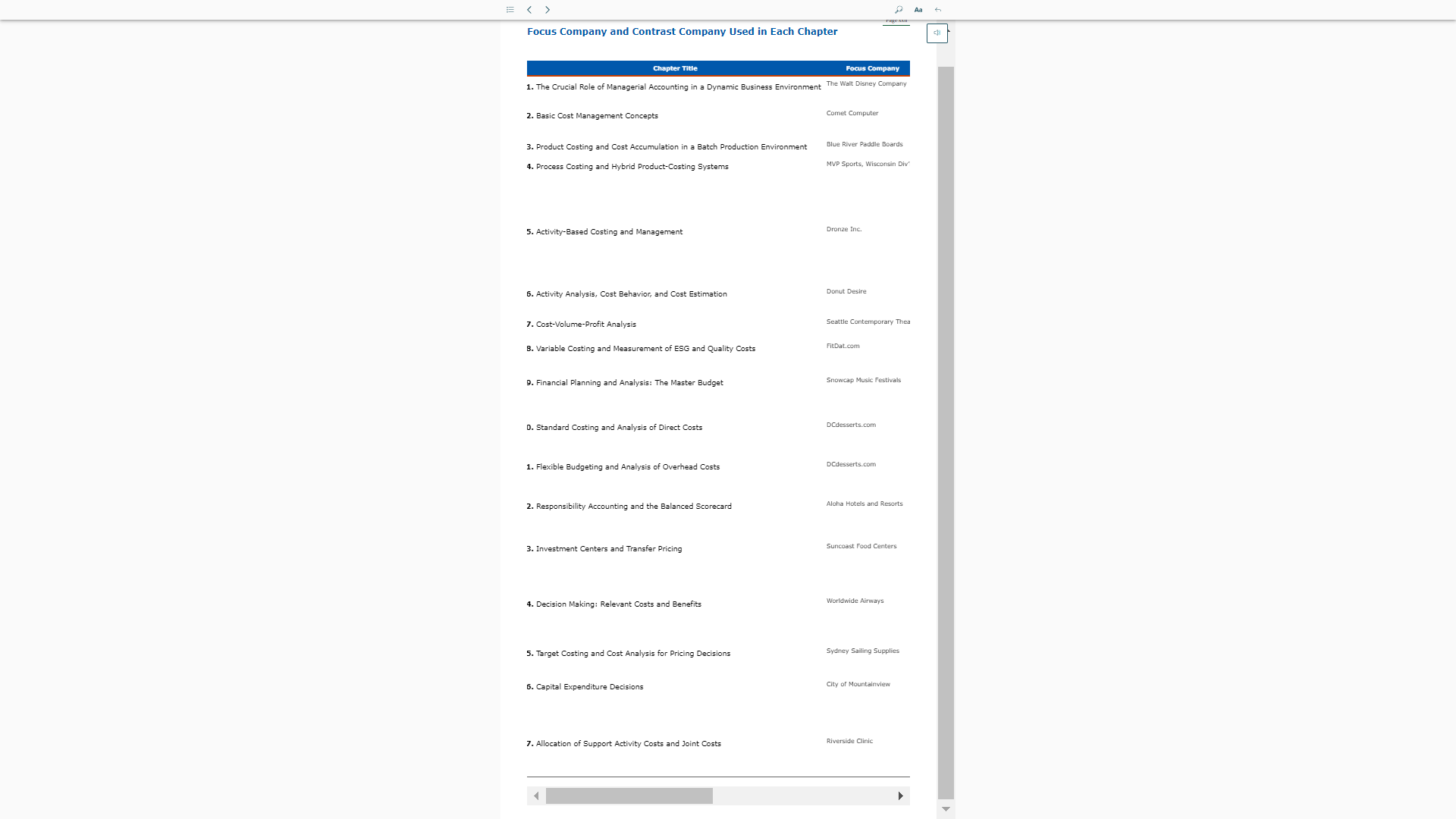1456x819 pixels.
Task: Select 'Product Costing and Cost Accumulation' chapter title
Action: pyautogui.click(x=671, y=147)
